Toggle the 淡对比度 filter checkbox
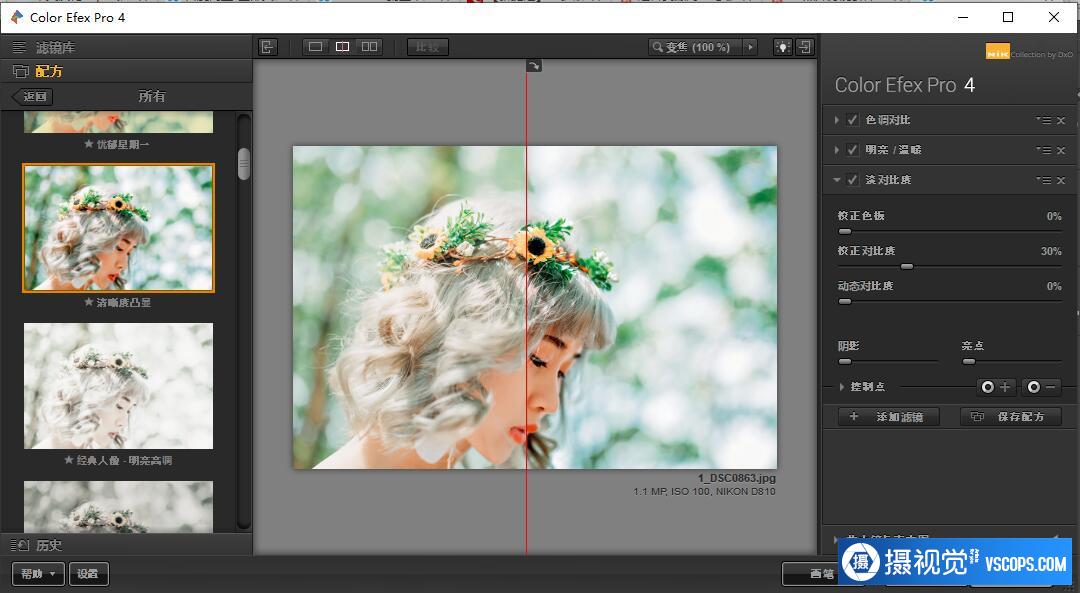Viewport: 1080px width, 593px height. (853, 180)
